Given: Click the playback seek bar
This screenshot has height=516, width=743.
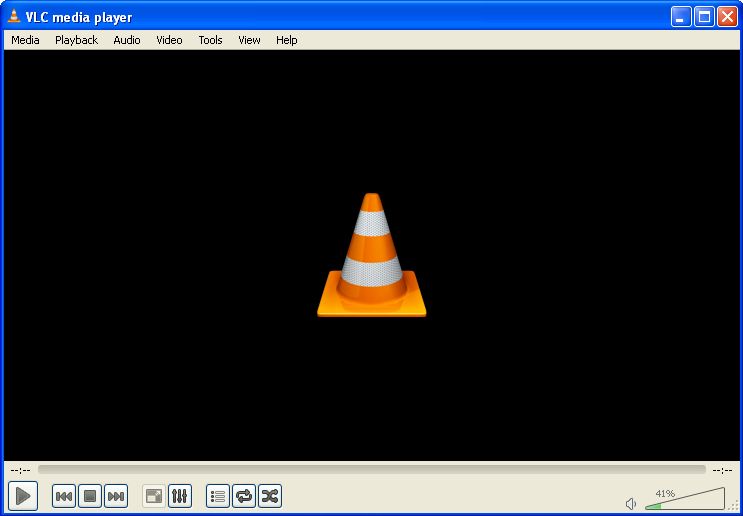Looking at the screenshot, I should coord(372,470).
